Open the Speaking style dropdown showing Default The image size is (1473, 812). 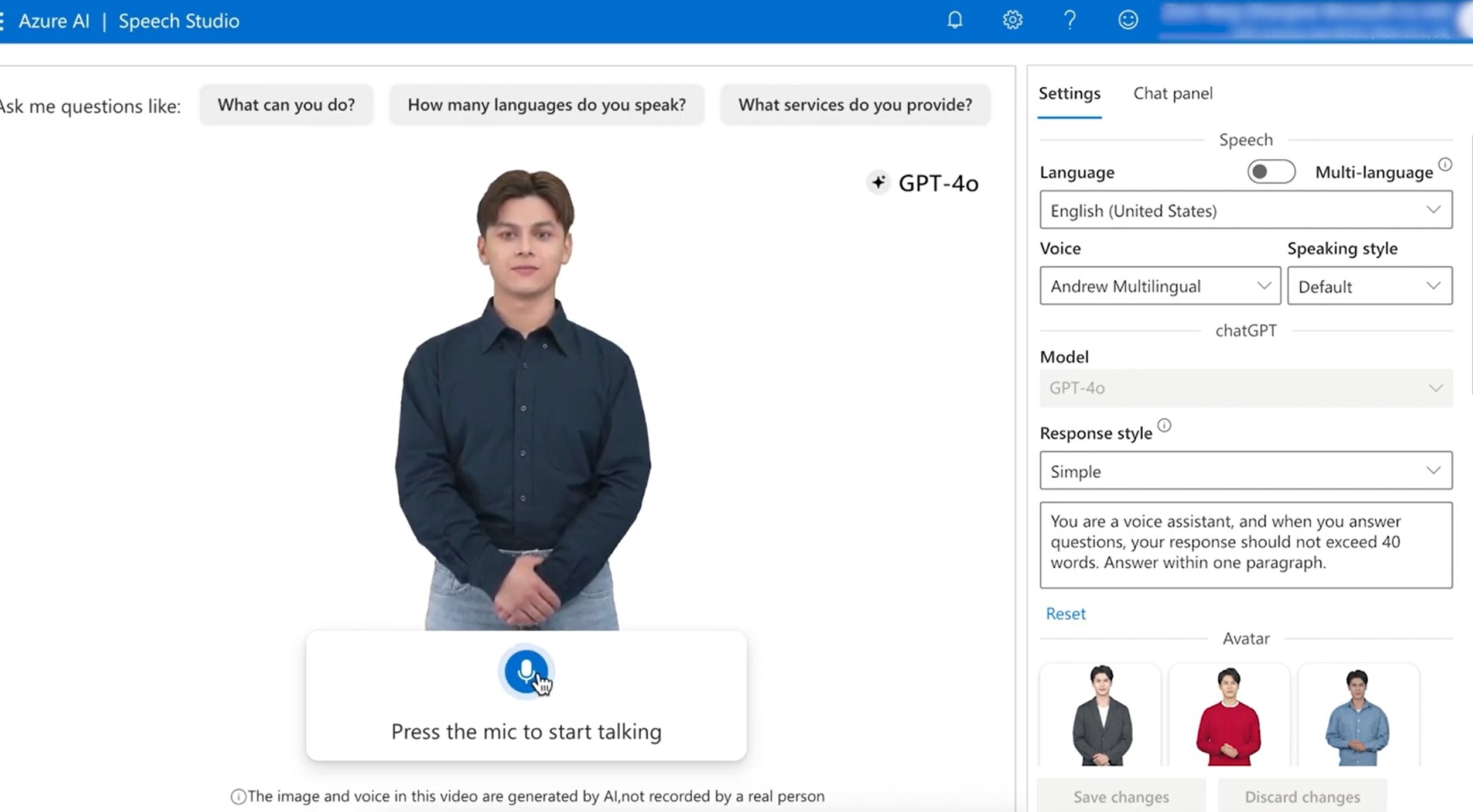(x=1369, y=286)
